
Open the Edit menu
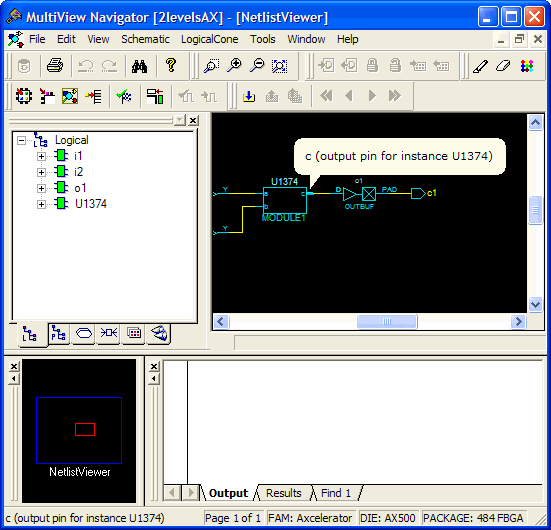coord(66,39)
